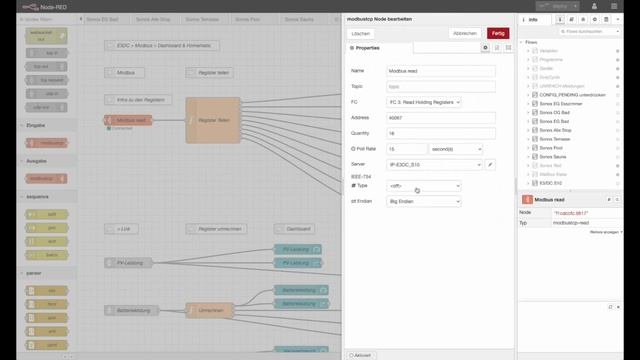The height and width of the screenshot is (360, 640).
Task: Open the sidebar context data tab icon
Action: [x=606, y=20]
